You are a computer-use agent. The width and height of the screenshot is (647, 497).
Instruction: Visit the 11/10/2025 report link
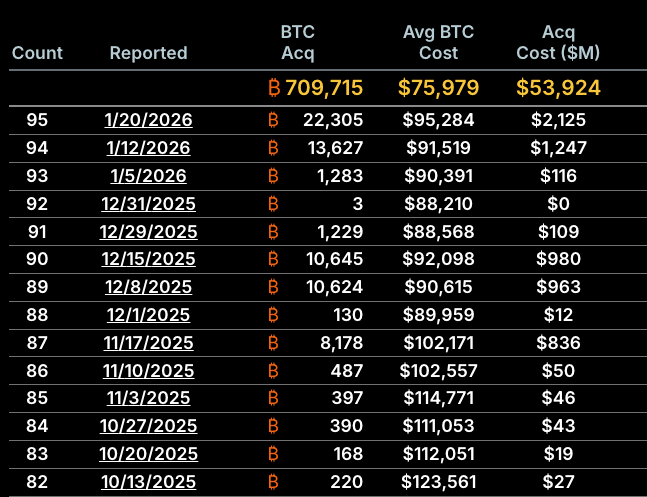tap(148, 371)
